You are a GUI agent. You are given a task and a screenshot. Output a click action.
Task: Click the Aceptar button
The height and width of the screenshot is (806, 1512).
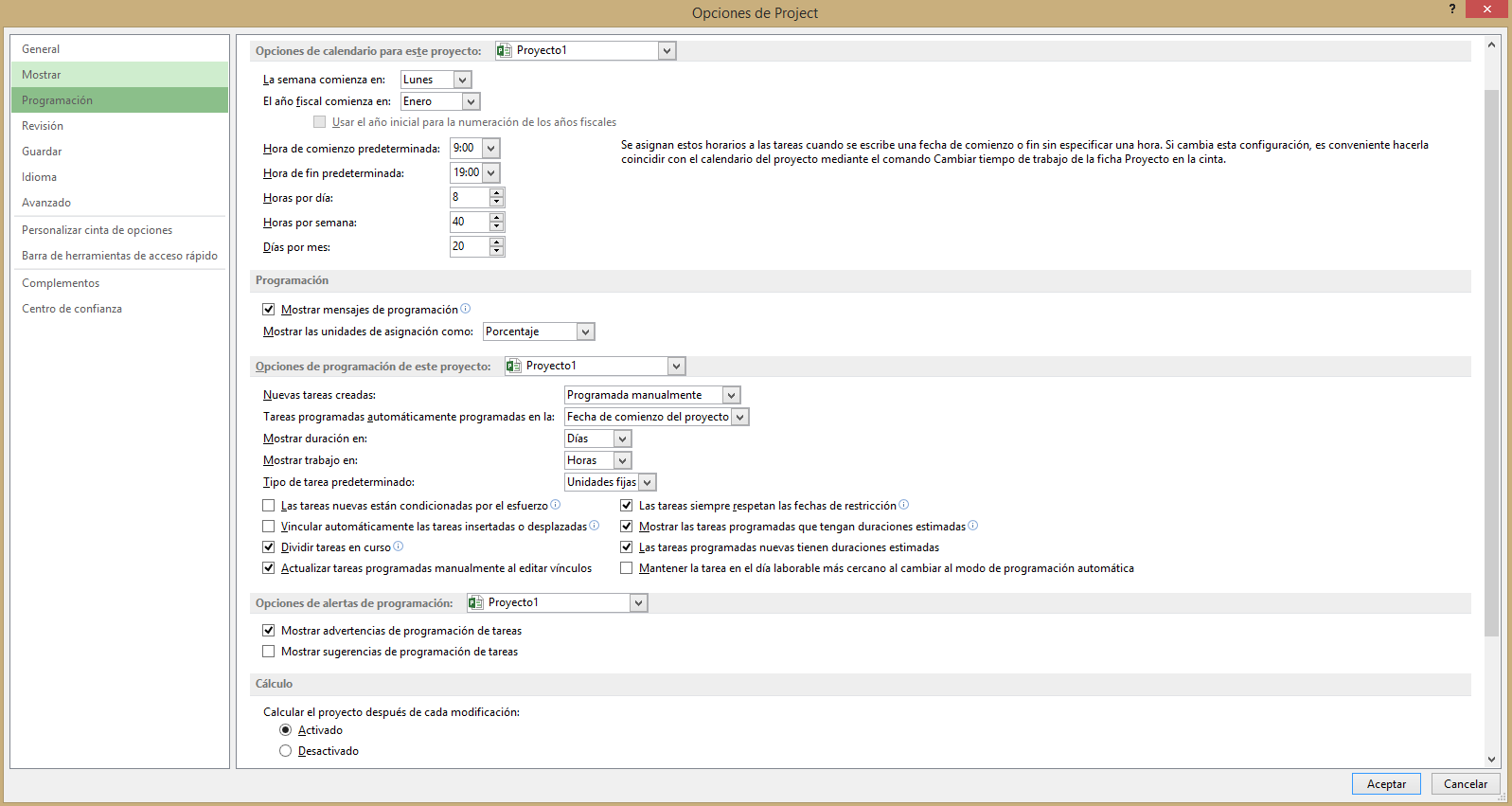1386,784
